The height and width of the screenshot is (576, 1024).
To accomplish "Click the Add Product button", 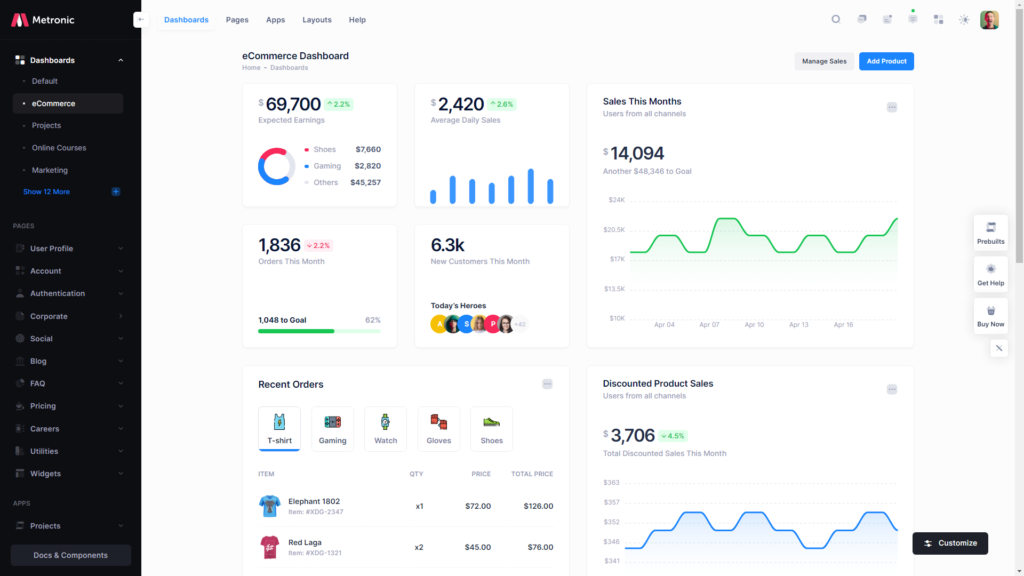I will point(886,61).
